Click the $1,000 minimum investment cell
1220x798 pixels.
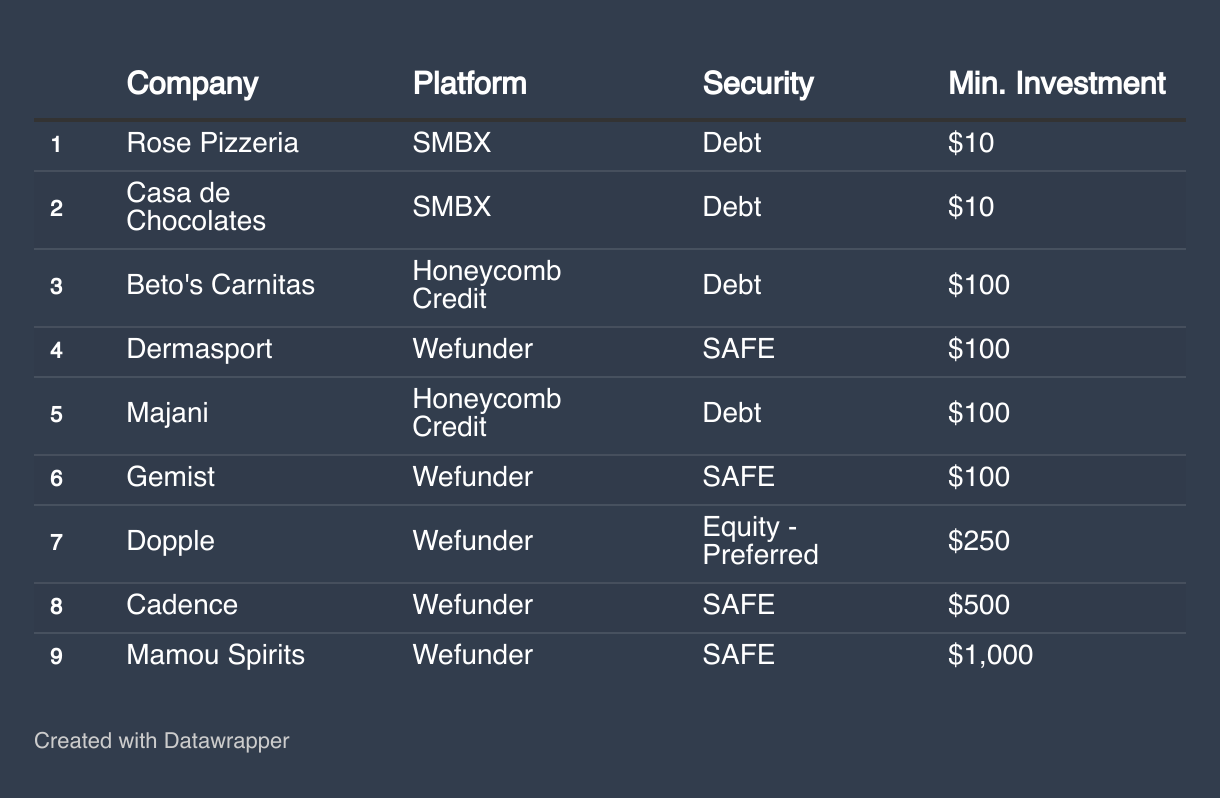coord(990,655)
